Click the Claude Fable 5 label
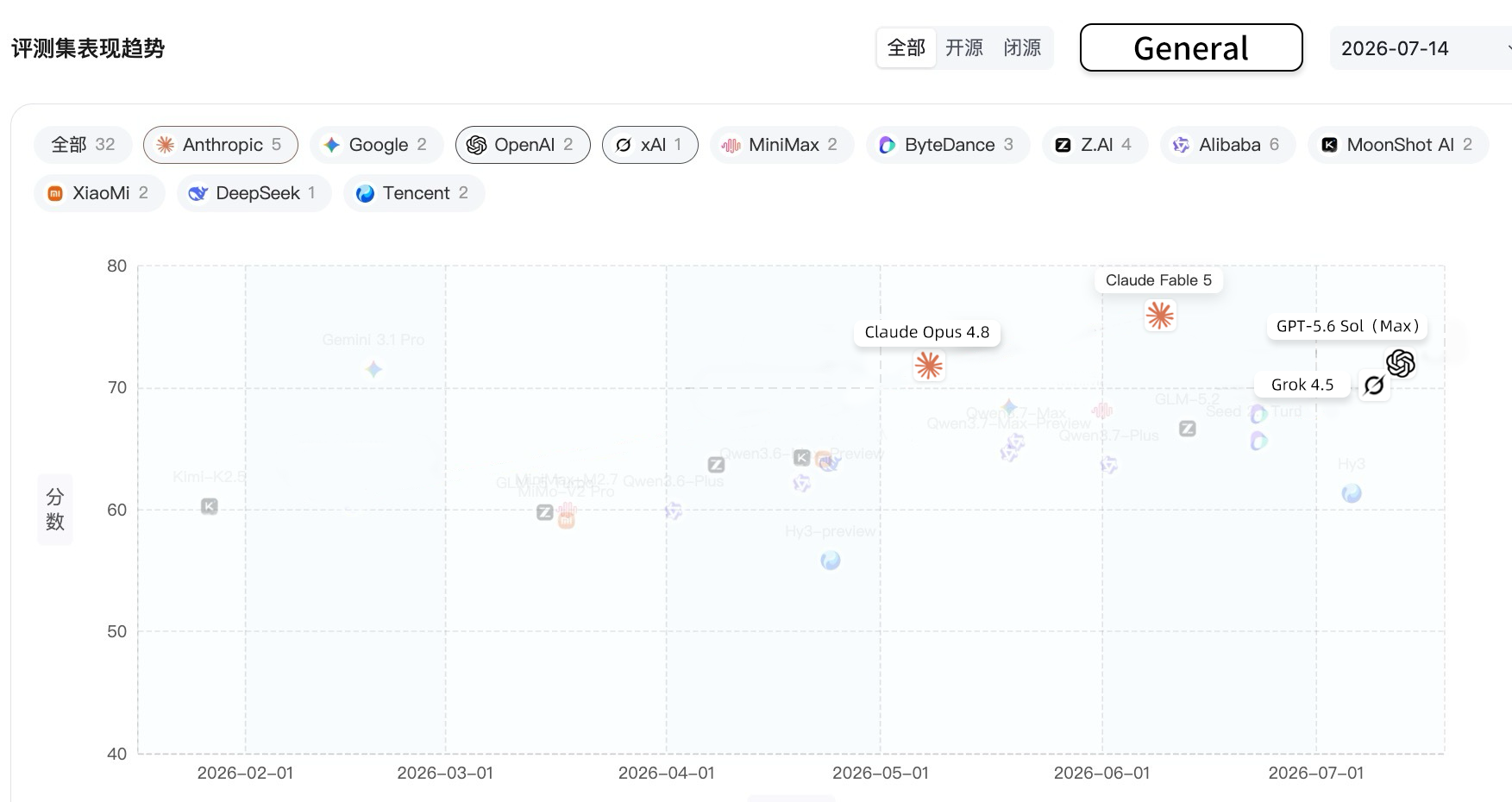This screenshot has width=1512, height=802. coord(1159,280)
